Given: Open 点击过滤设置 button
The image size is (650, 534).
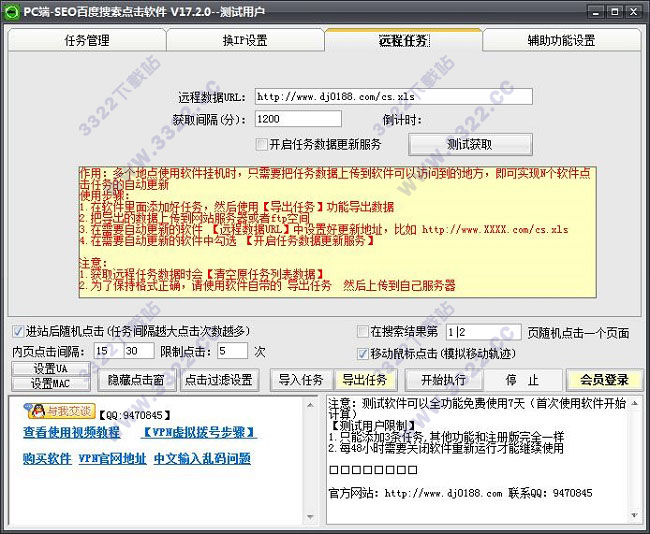Looking at the screenshot, I should 219,380.
